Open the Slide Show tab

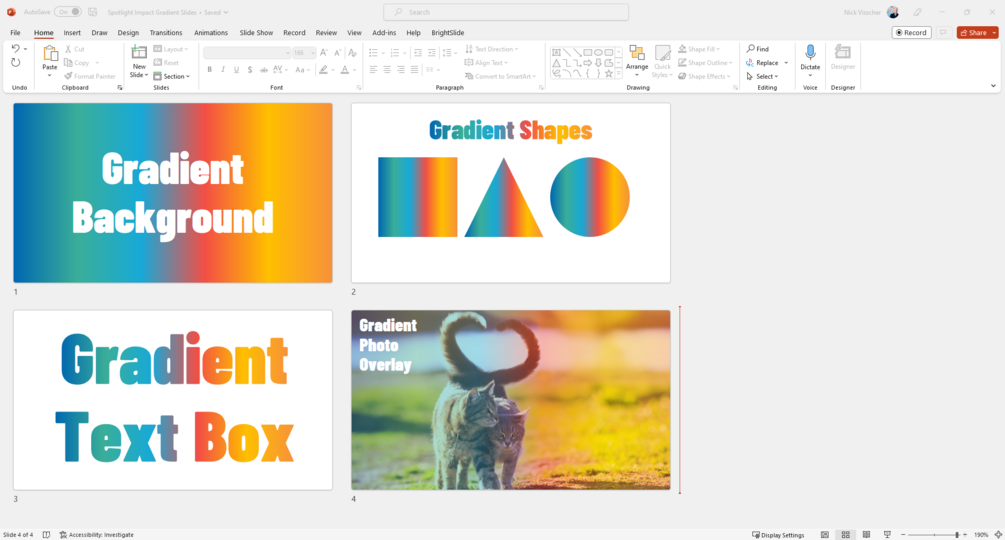pos(256,33)
